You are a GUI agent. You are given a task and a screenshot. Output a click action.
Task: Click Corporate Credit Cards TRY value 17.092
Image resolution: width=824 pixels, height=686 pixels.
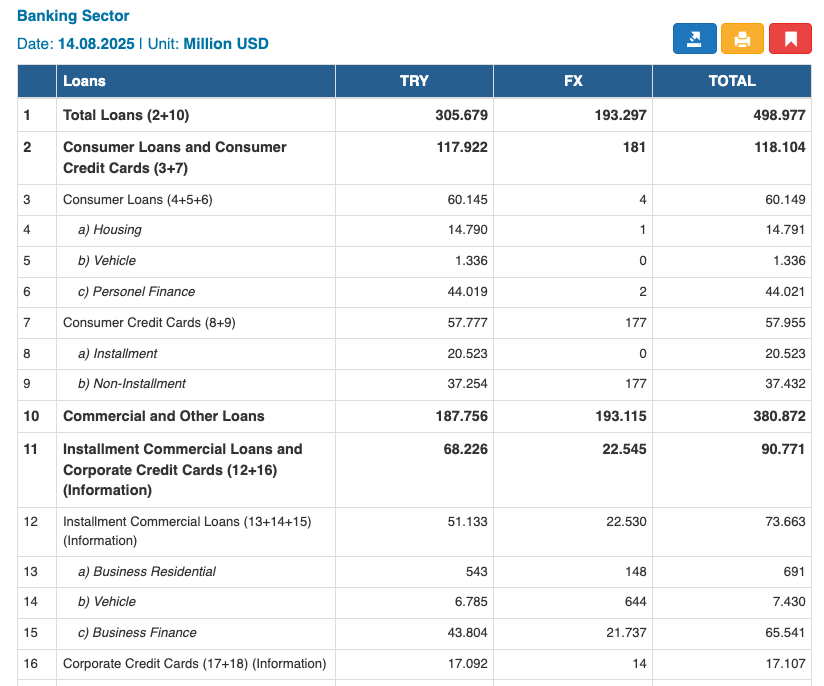(468, 664)
